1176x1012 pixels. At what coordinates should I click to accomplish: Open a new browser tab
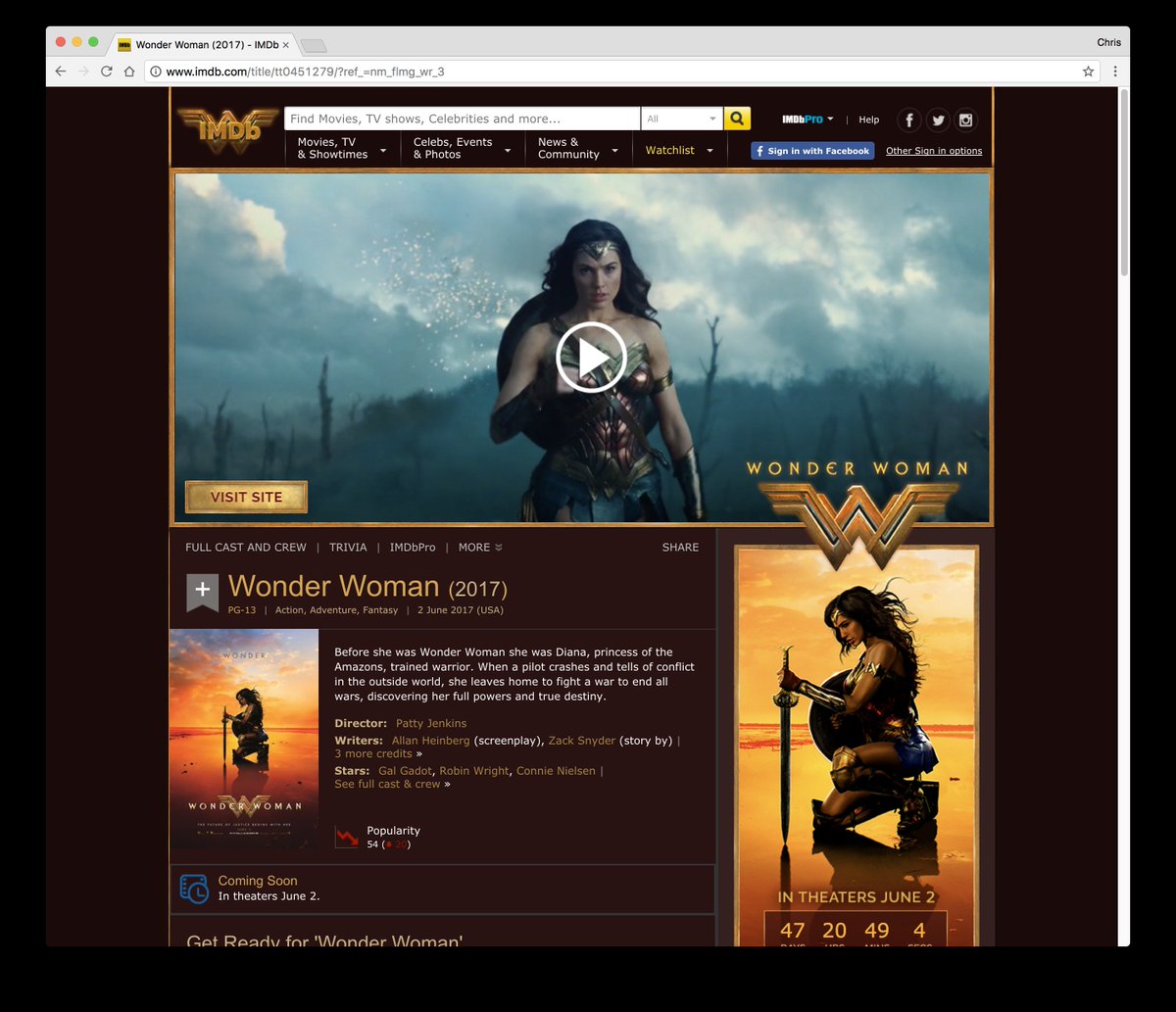313,45
